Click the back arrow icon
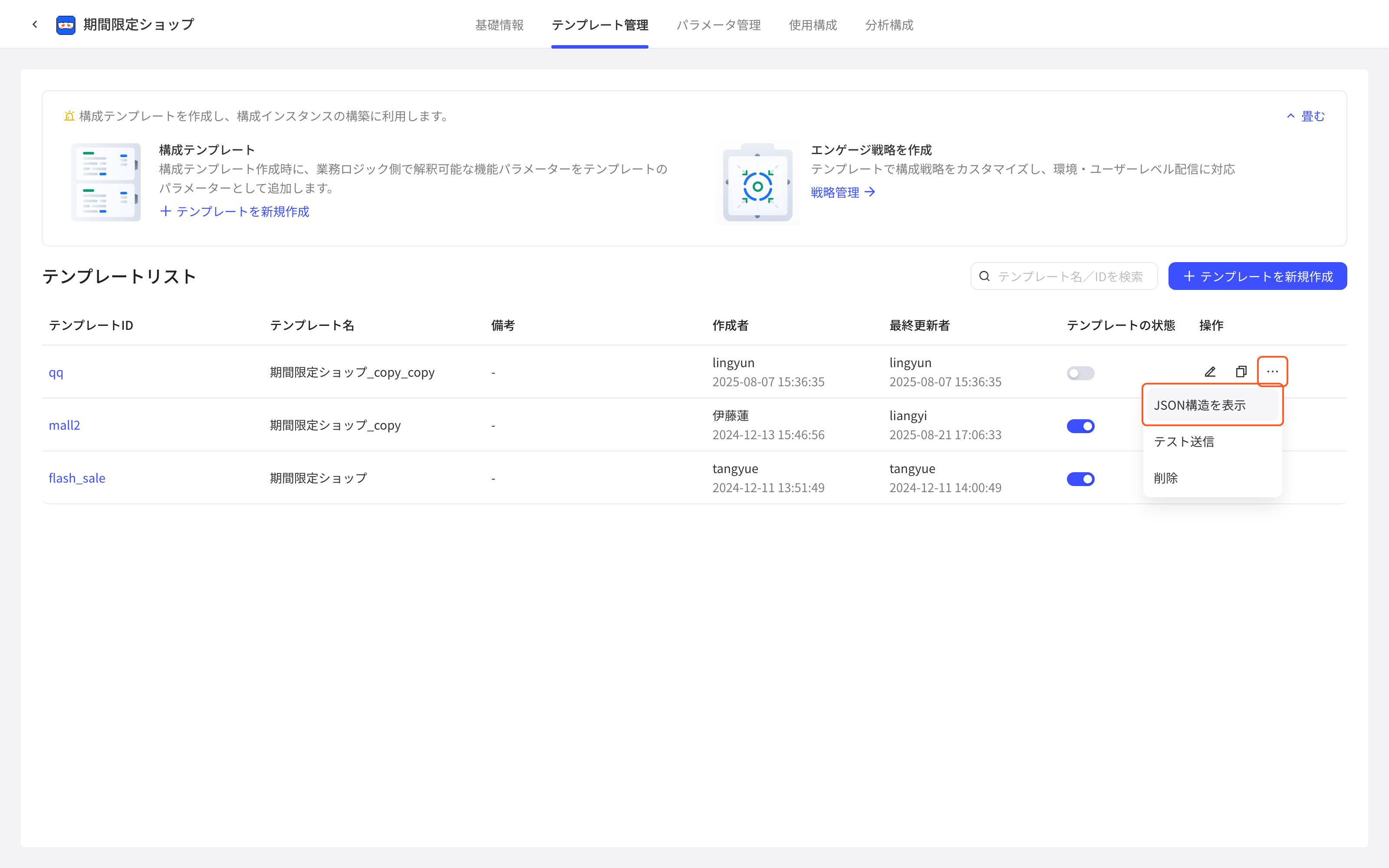This screenshot has width=1389, height=868. click(x=35, y=25)
